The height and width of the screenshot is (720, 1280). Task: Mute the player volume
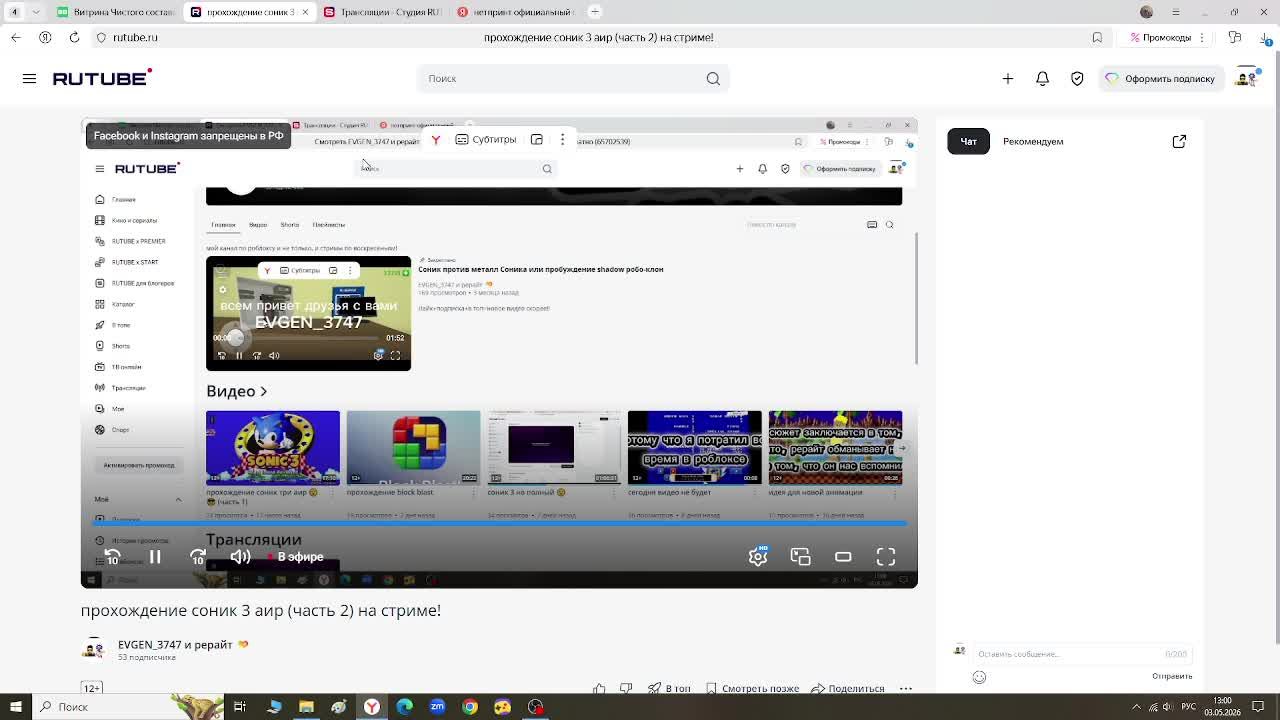tap(240, 557)
